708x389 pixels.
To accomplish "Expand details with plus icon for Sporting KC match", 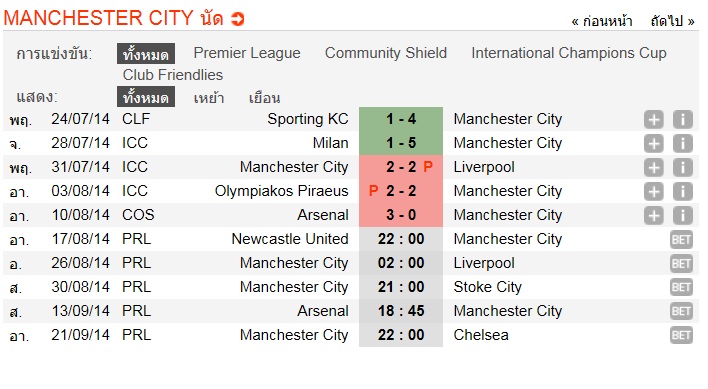I will click(653, 120).
